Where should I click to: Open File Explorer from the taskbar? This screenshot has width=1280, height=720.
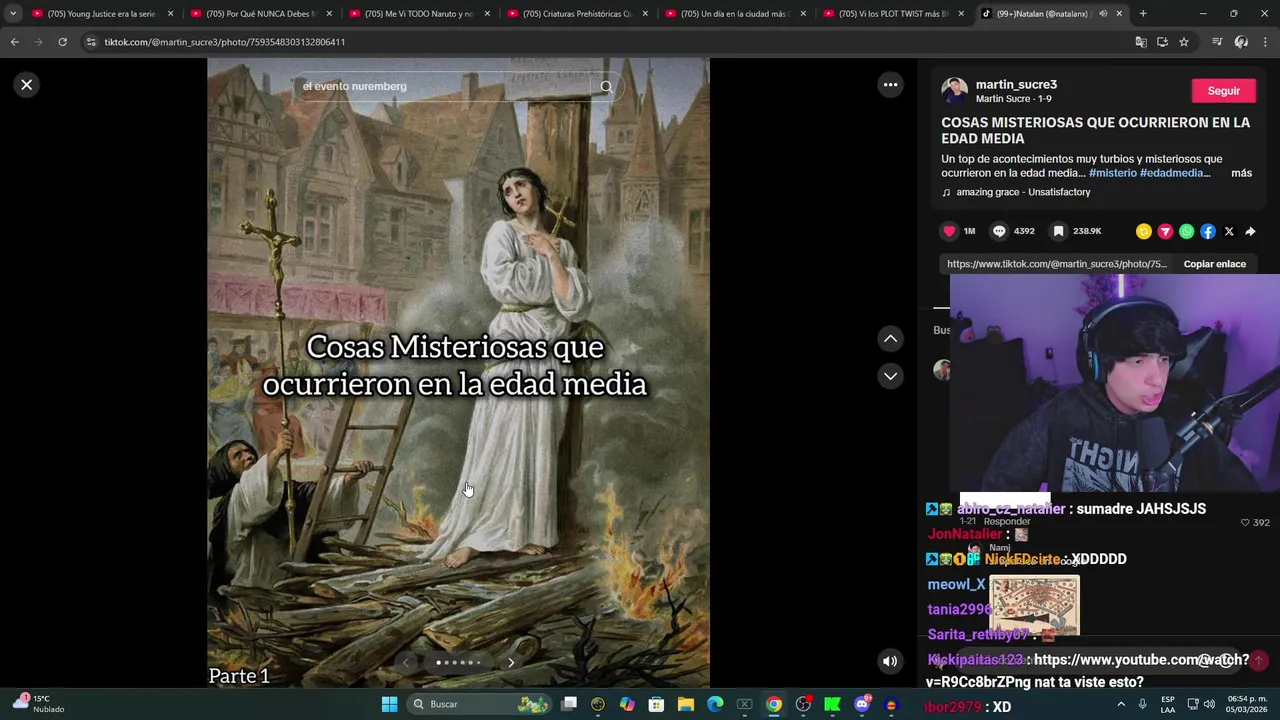[x=686, y=704]
